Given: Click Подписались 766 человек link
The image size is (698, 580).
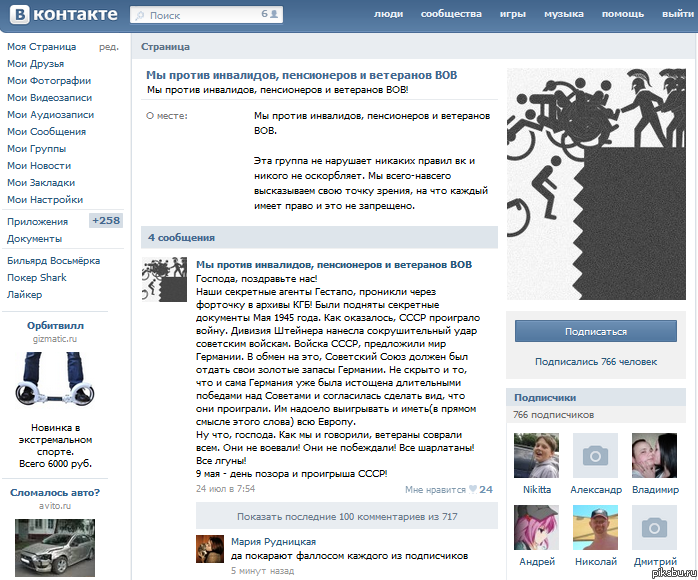Looking at the screenshot, I should coord(596,361).
